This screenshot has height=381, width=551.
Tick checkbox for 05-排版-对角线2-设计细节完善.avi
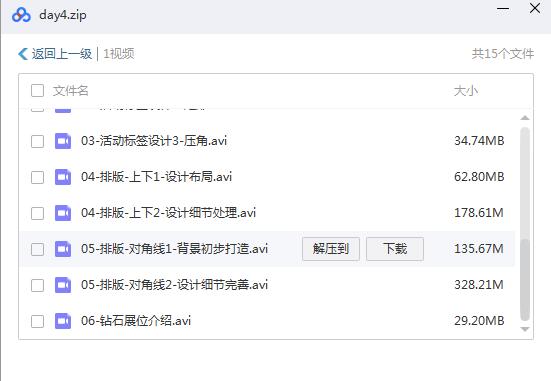click(37, 285)
